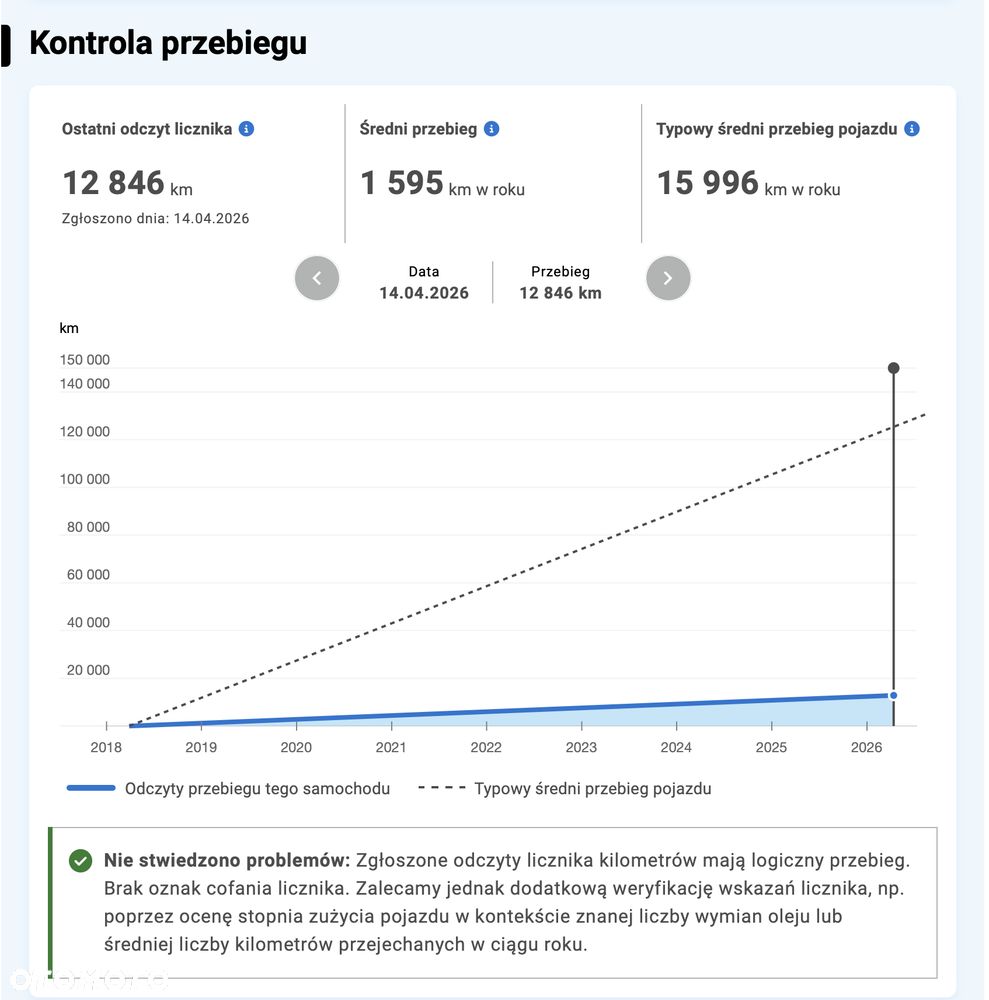
Task: Click the Nie stwierdzono problemów bold text
Action: pyautogui.click(x=227, y=860)
